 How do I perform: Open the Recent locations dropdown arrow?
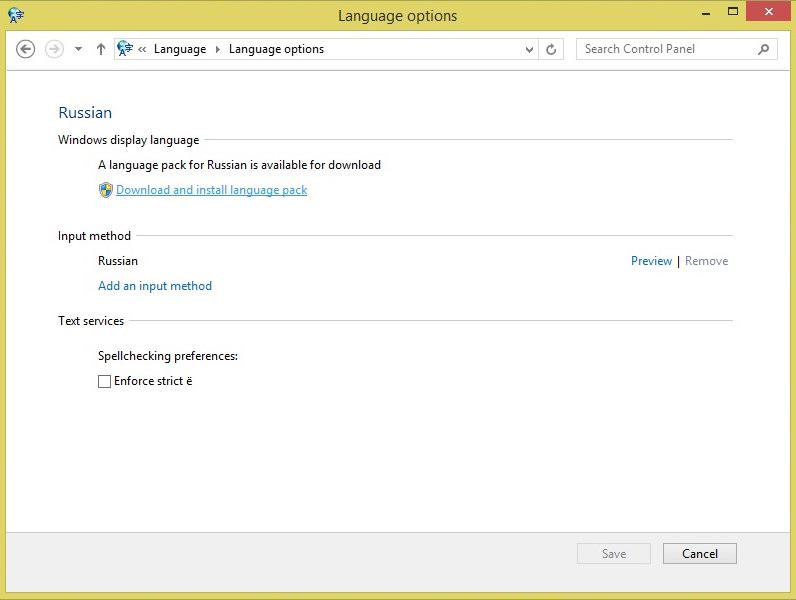[x=78, y=49]
